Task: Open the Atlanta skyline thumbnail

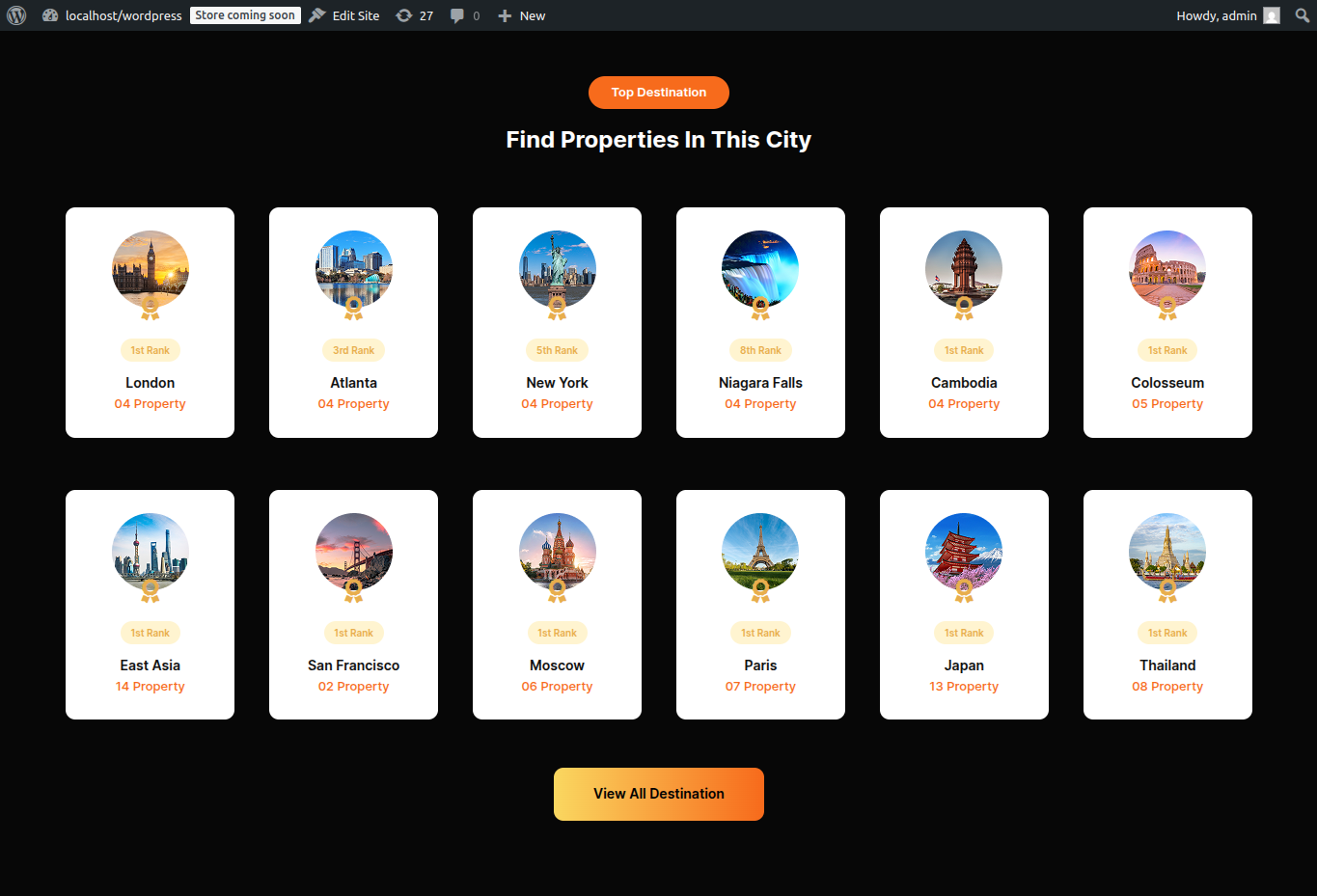Action: (x=354, y=269)
